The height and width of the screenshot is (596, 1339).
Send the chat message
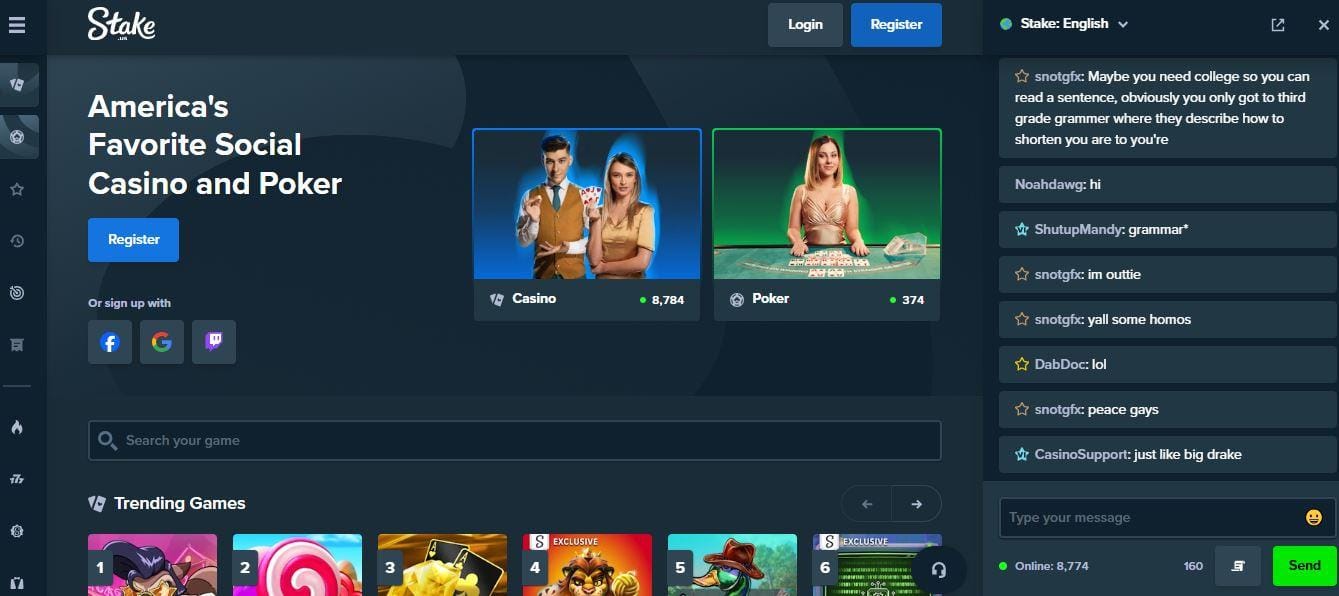coord(1304,566)
